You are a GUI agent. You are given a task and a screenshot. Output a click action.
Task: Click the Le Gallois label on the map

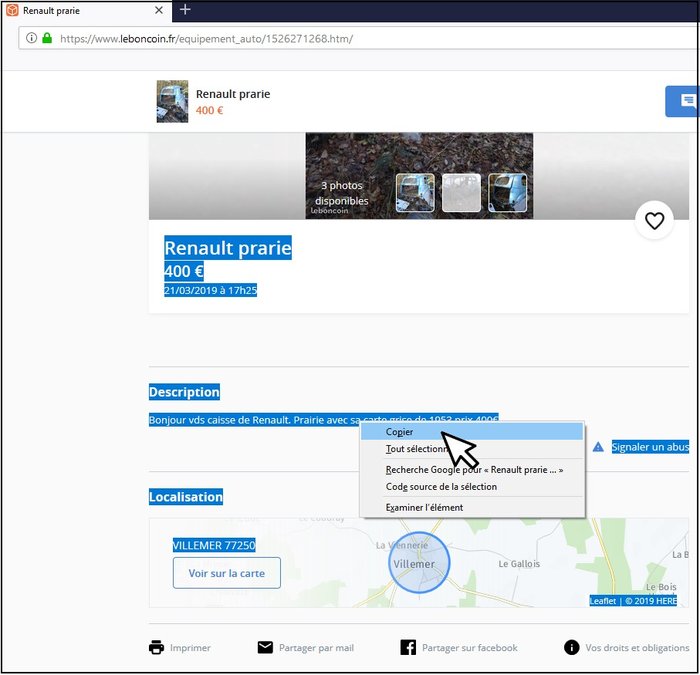(x=519, y=564)
